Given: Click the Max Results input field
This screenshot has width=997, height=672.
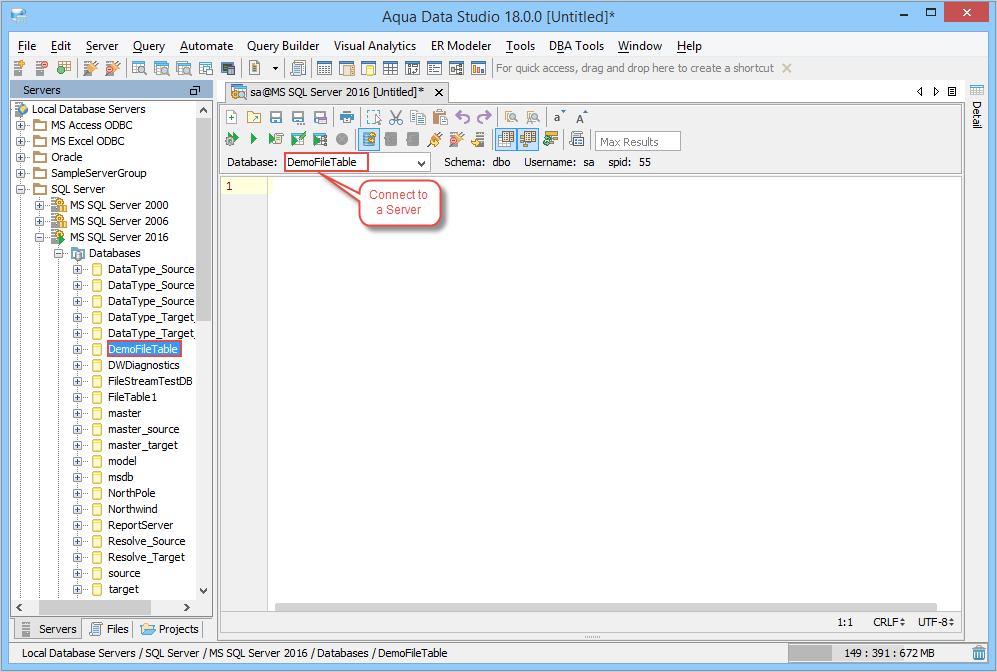Looking at the screenshot, I should tap(638, 141).
